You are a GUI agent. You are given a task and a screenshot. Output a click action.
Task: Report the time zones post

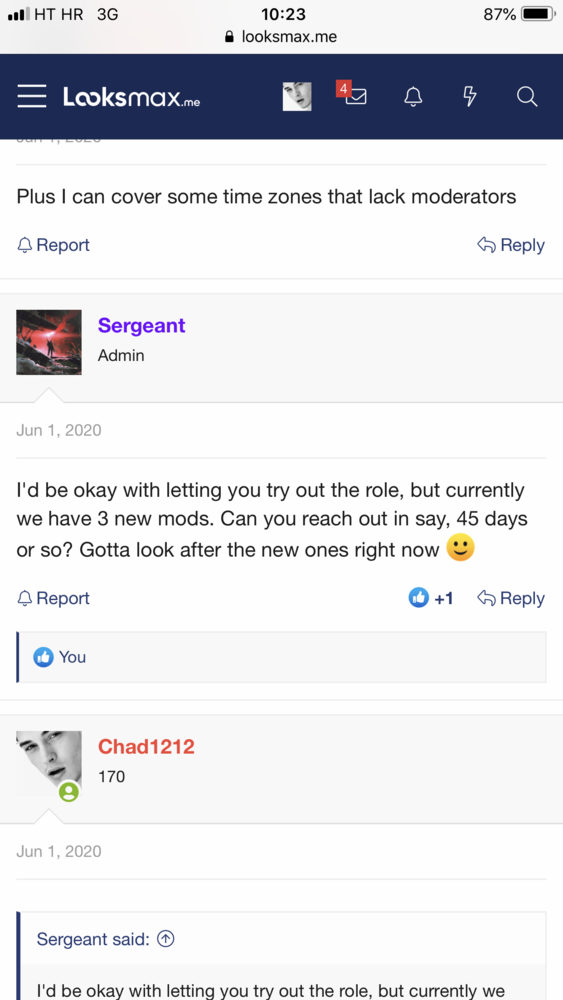coord(54,245)
